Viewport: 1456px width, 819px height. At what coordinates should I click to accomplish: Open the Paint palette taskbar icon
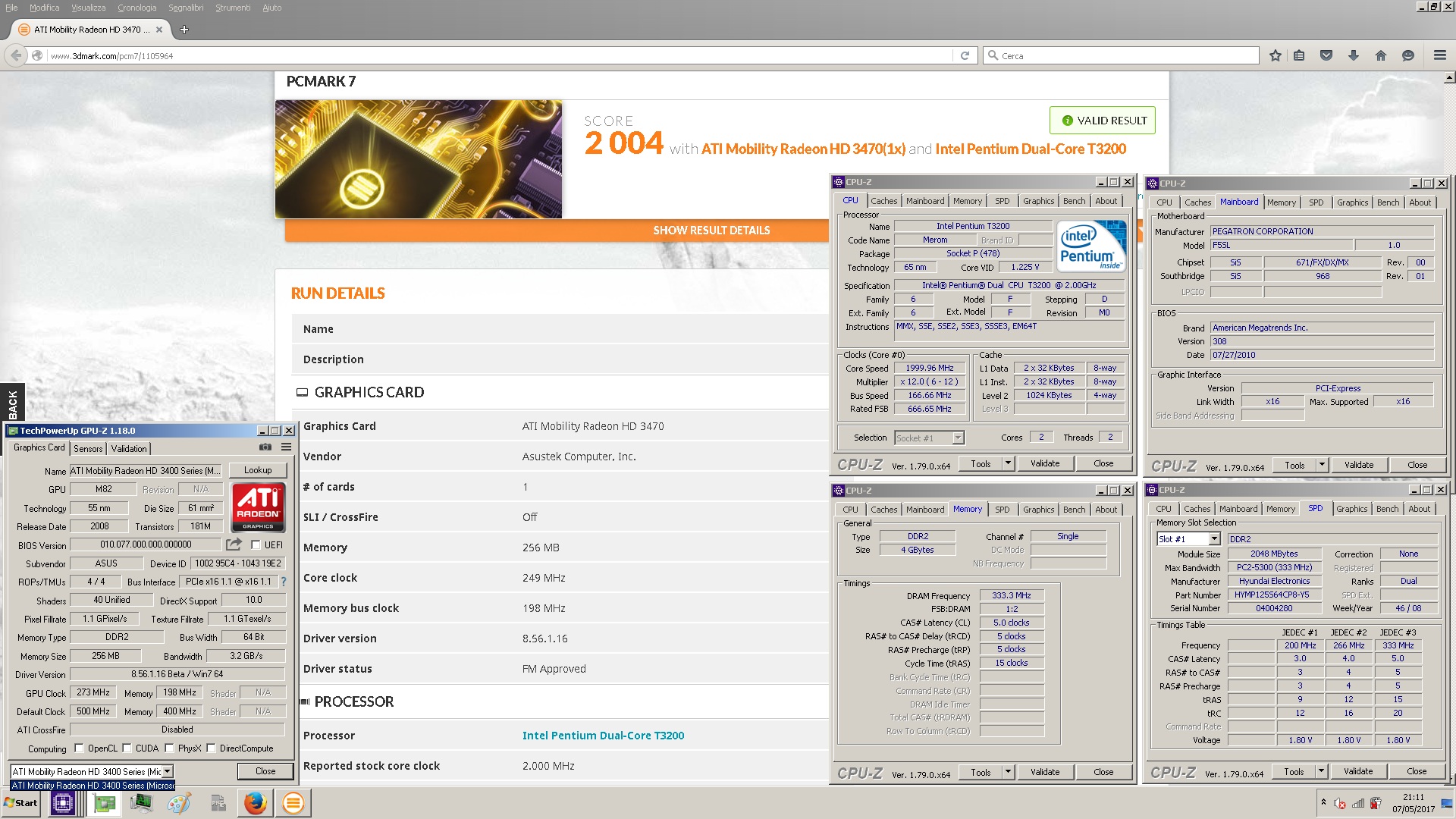pos(179,803)
